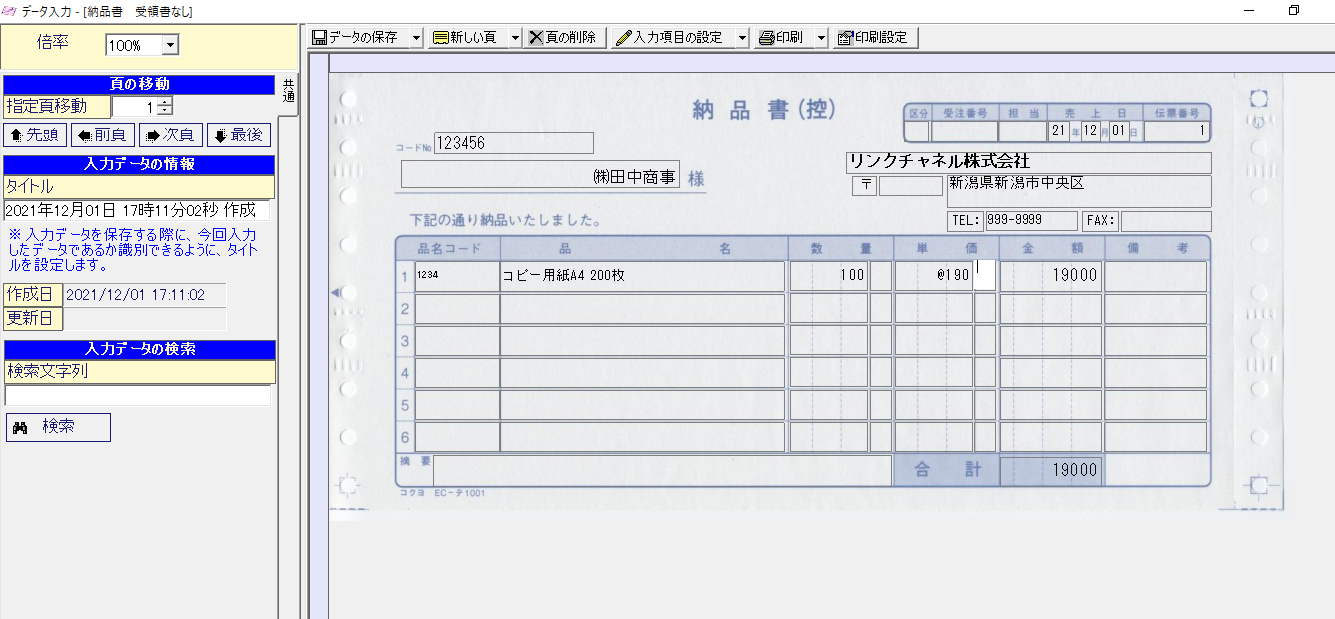
Task: Navigate to the last page via 最後 icon
Action: click(x=238, y=135)
